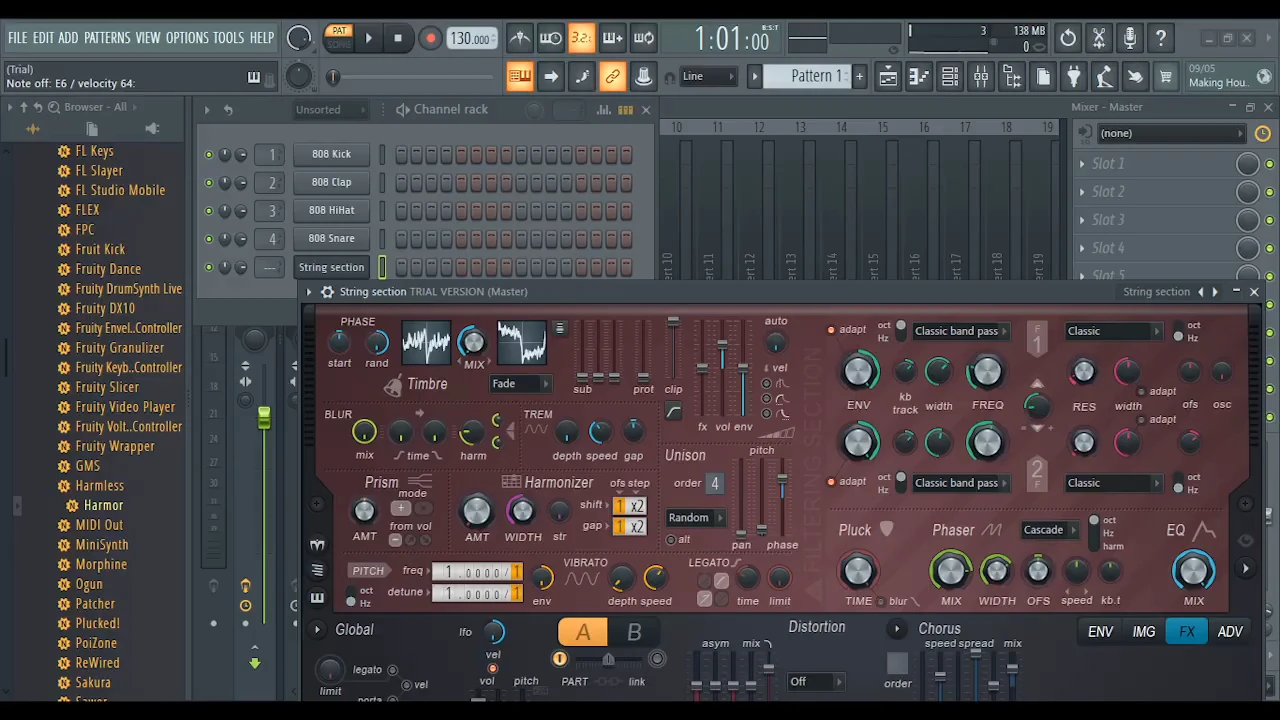Viewport: 1280px width, 720px height.
Task: Toggle the typing keyboard to piano icon
Action: tap(519, 76)
